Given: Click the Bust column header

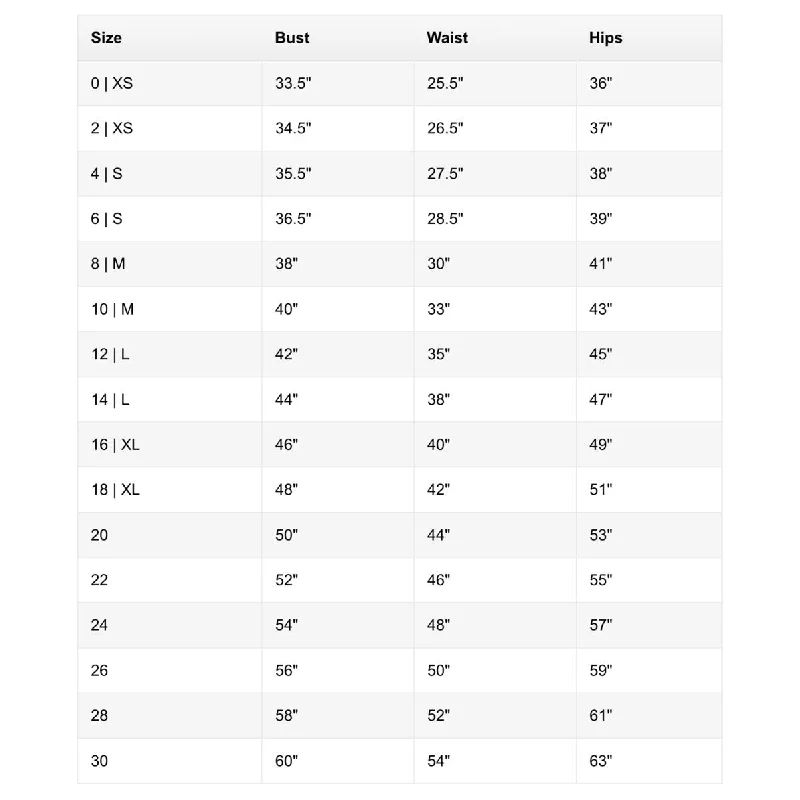Looking at the screenshot, I should (x=292, y=38).
